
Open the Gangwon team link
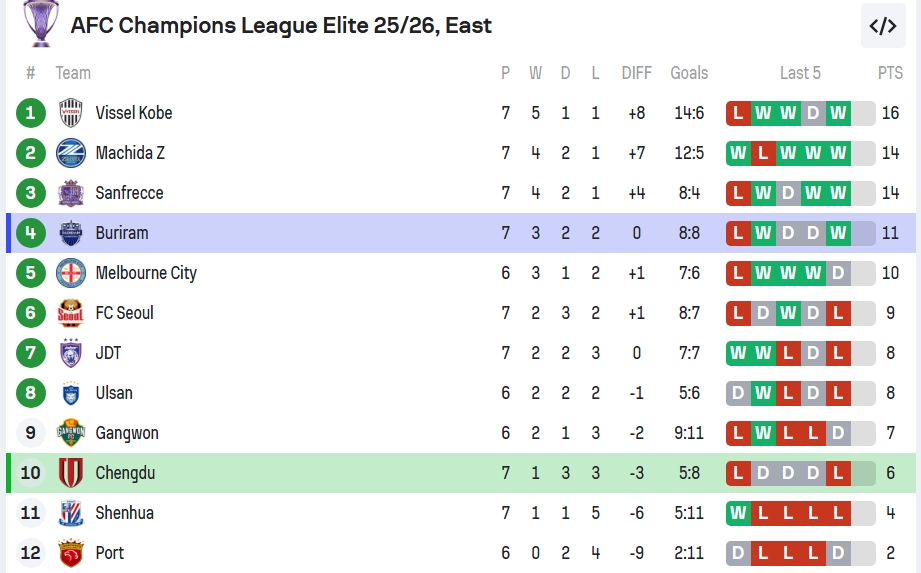[x=127, y=433]
